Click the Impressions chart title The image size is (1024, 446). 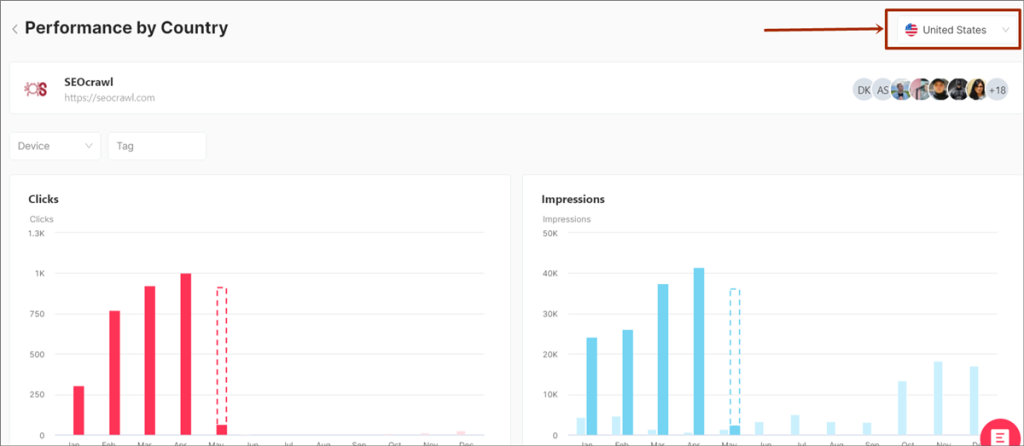(573, 199)
